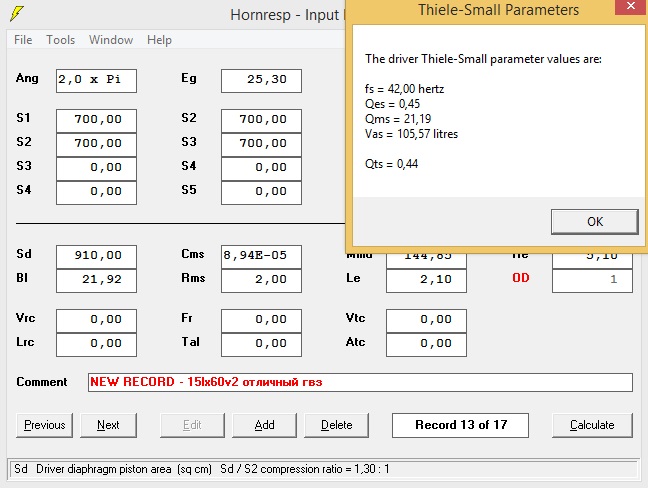Screen dimensions: 648x488
Task: Click the fs = 42,00 hertz line
Action: [404, 89]
